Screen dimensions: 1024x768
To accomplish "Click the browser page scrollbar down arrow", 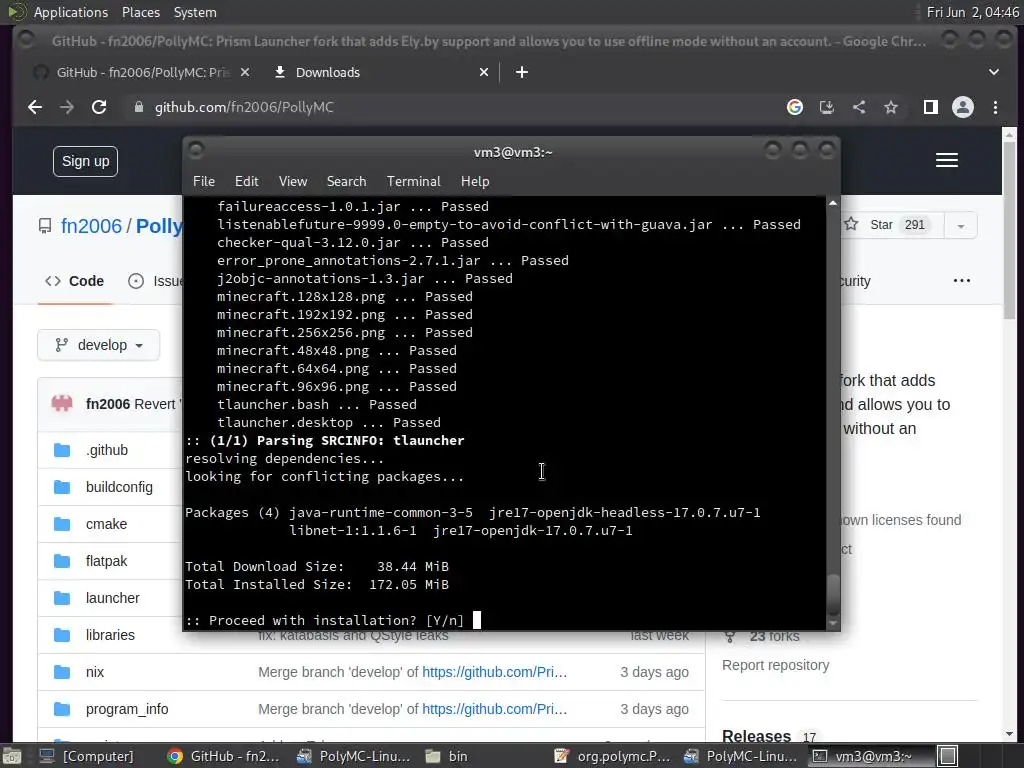I will coord(1009,734).
